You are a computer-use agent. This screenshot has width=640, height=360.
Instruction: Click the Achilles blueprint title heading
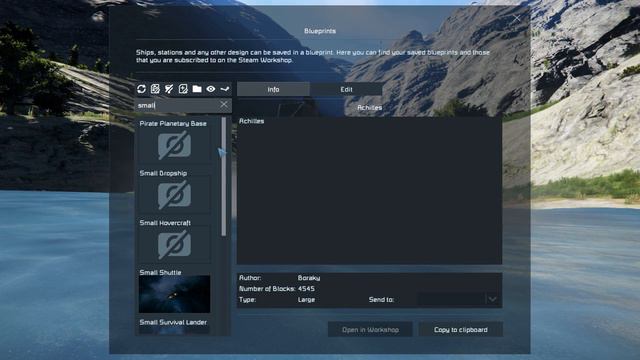(x=369, y=107)
